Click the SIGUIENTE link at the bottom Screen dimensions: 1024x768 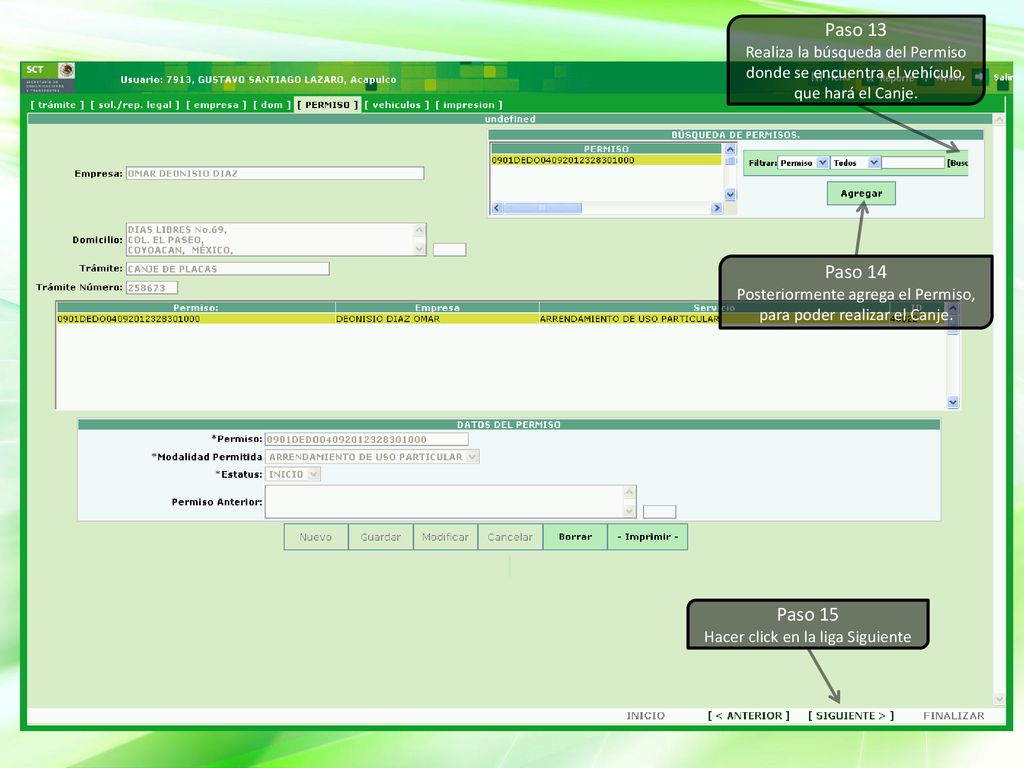(850, 716)
